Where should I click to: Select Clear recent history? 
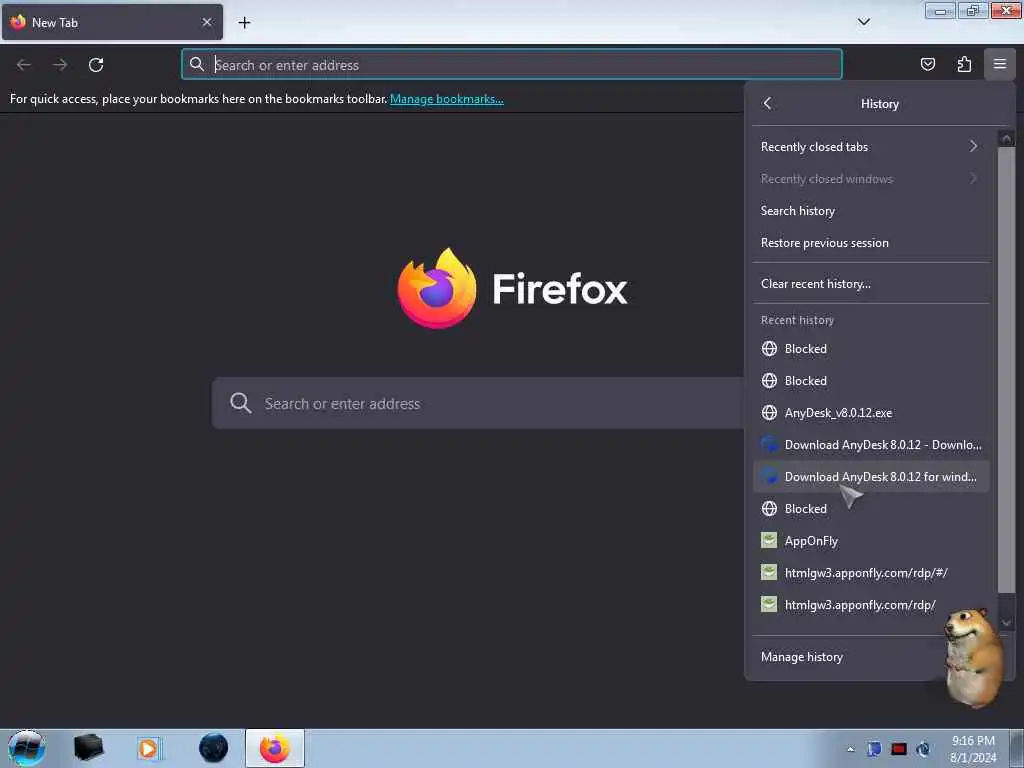[871, 283]
